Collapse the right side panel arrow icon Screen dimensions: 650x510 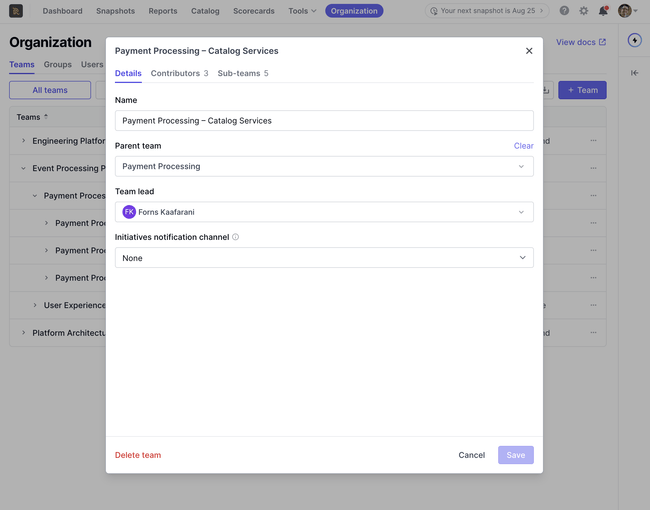point(634,73)
